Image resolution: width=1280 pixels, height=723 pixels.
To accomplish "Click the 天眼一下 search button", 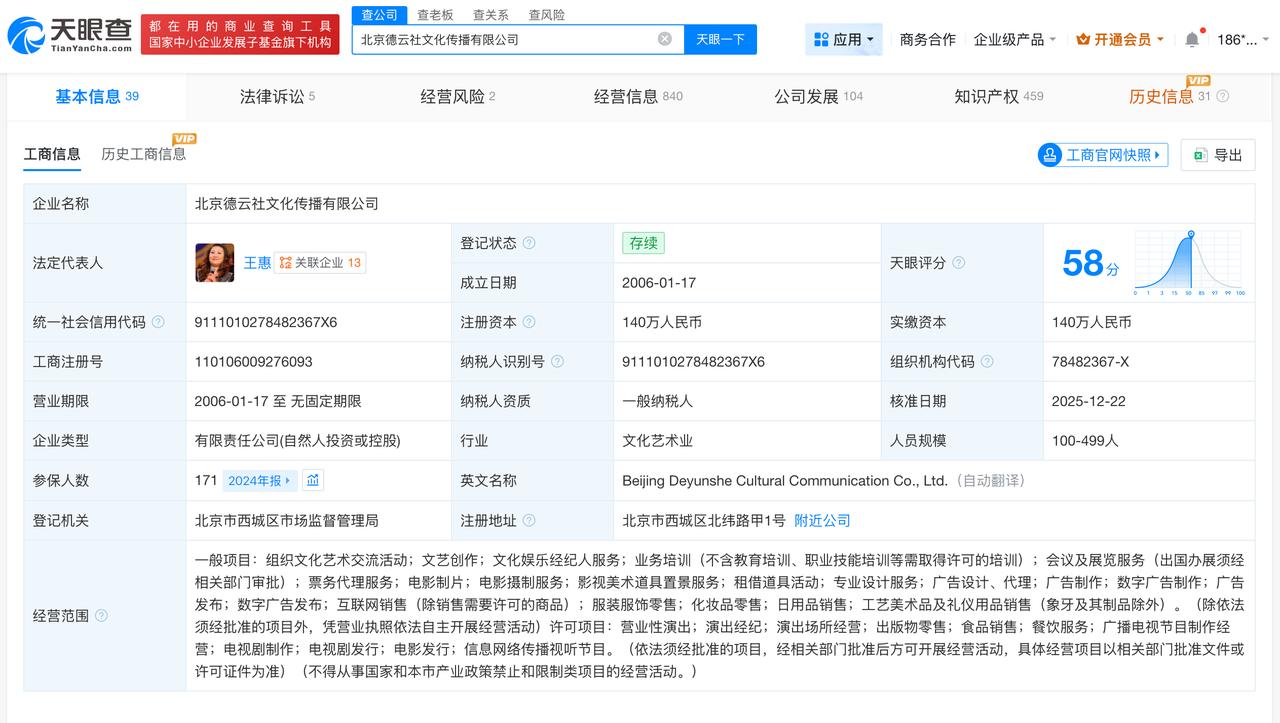I will click(x=720, y=39).
